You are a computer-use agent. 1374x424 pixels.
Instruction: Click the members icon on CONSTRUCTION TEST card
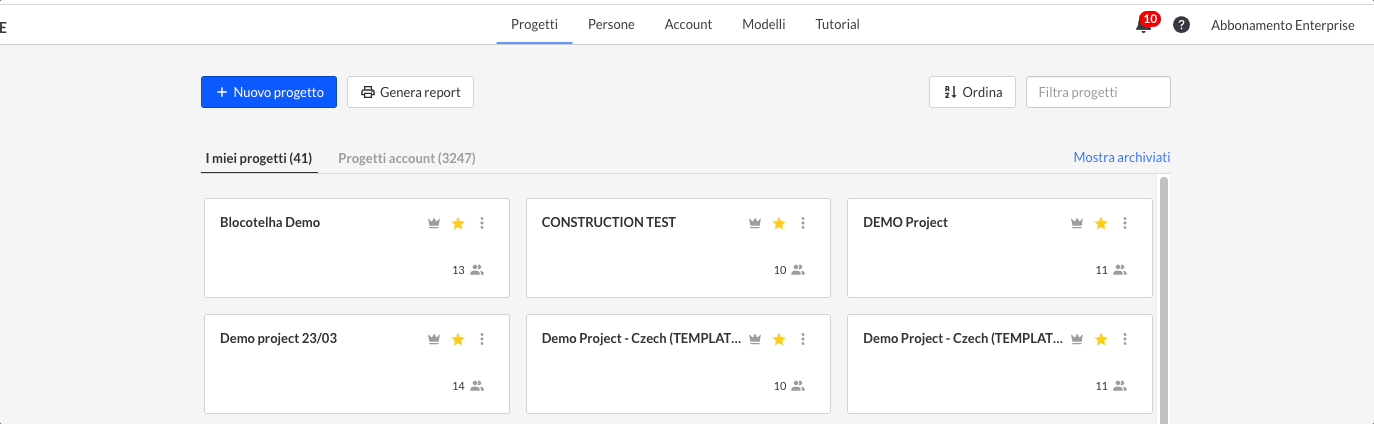(798, 270)
